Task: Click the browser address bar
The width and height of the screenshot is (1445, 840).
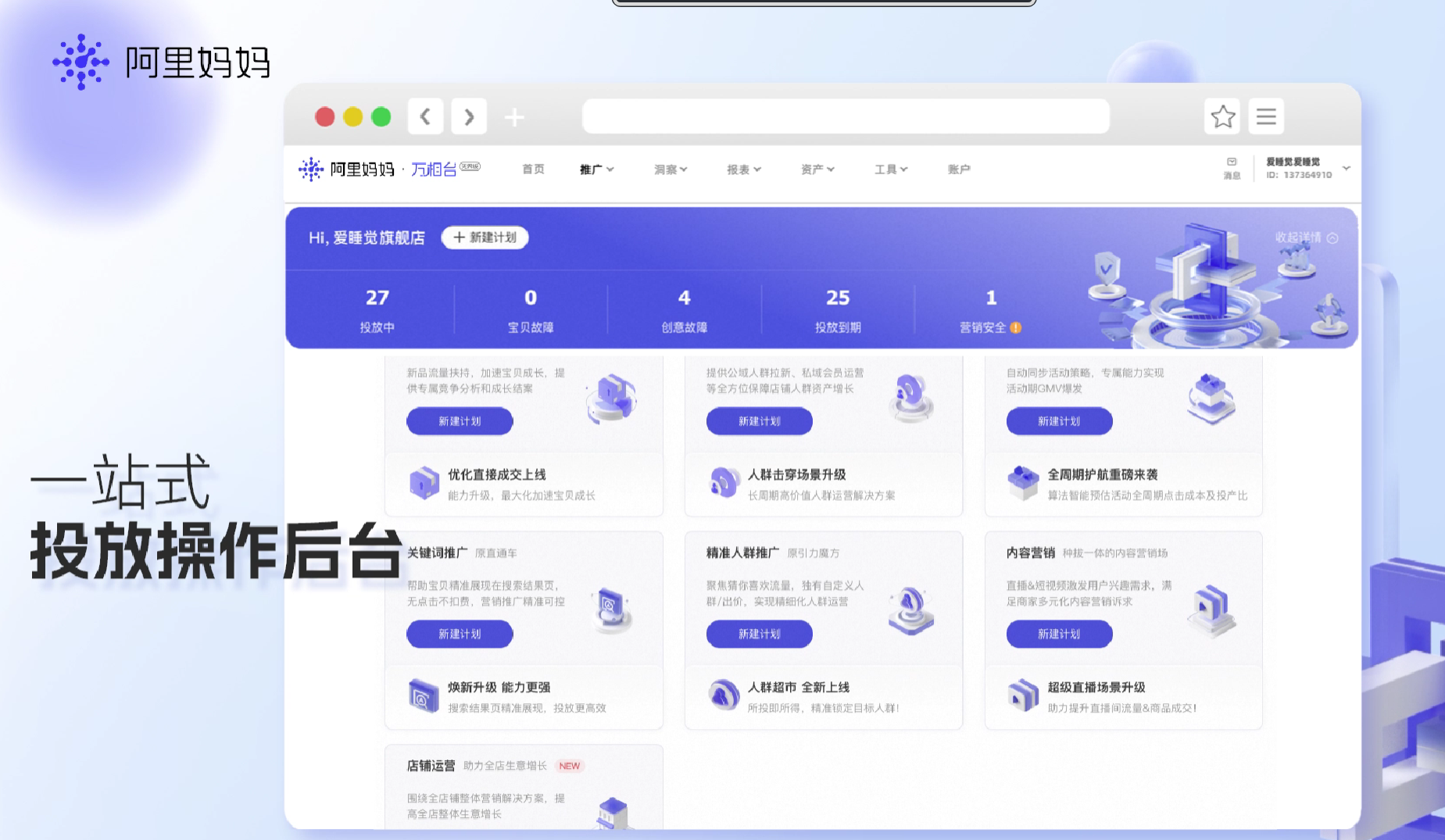Action: coord(846,116)
